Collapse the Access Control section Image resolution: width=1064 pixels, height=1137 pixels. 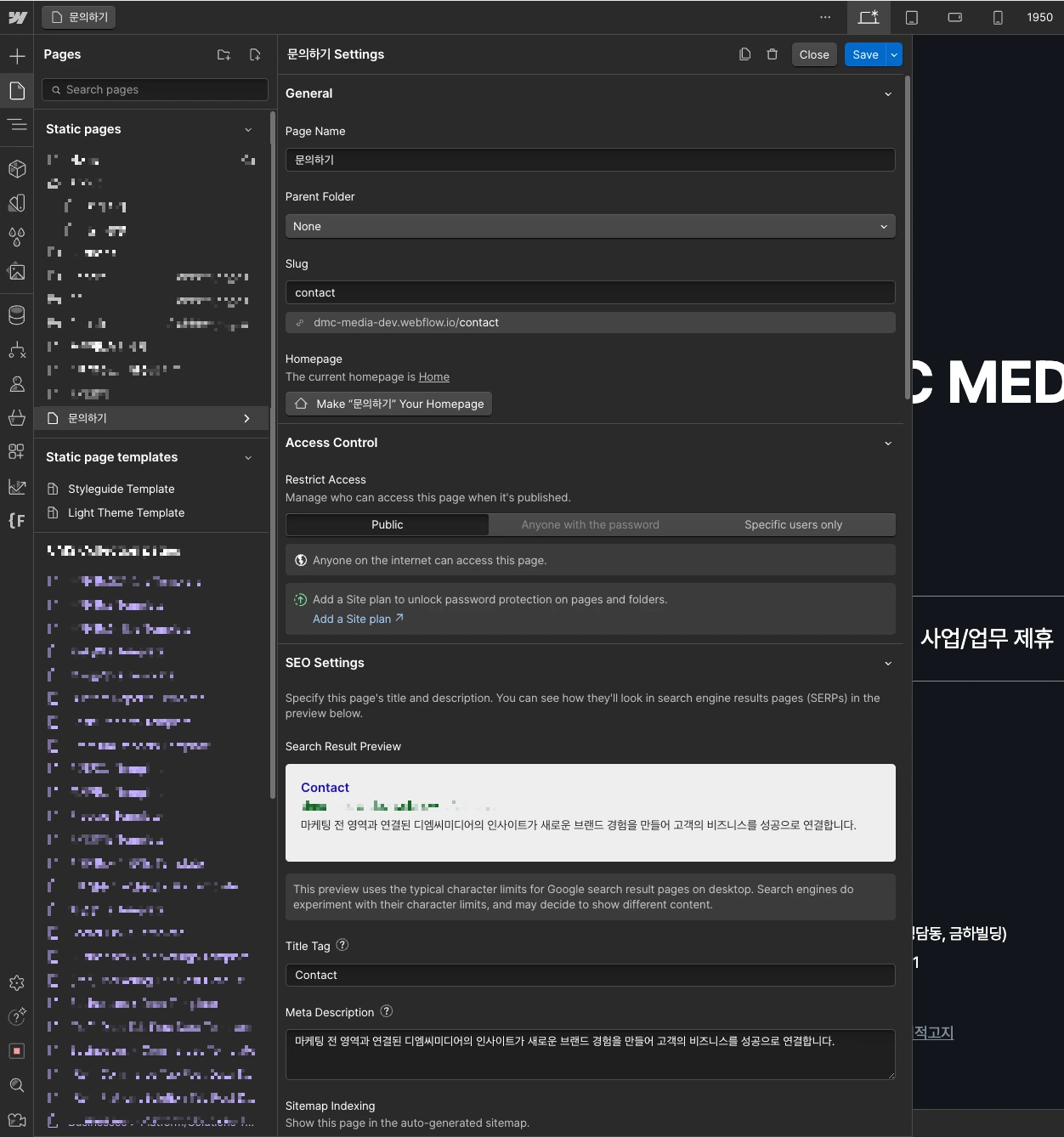(x=888, y=444)
